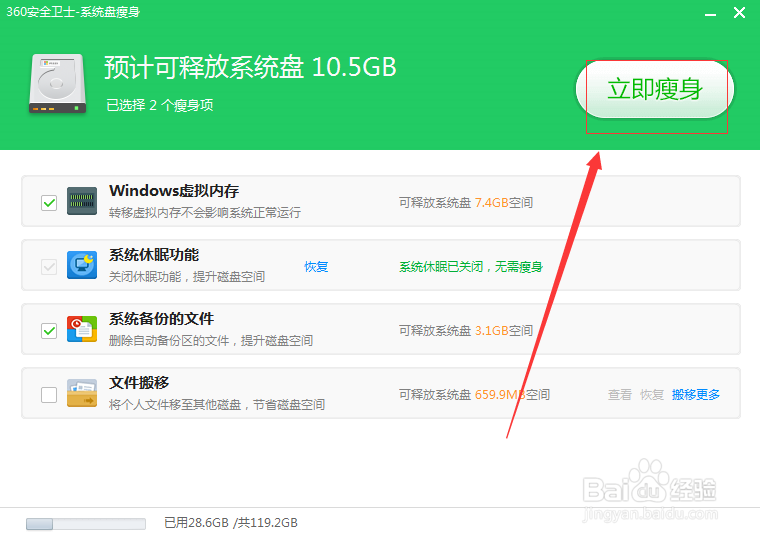
Task: Click 可释放系统盘 7.4GB空间 text
Action: click(466, 203)
